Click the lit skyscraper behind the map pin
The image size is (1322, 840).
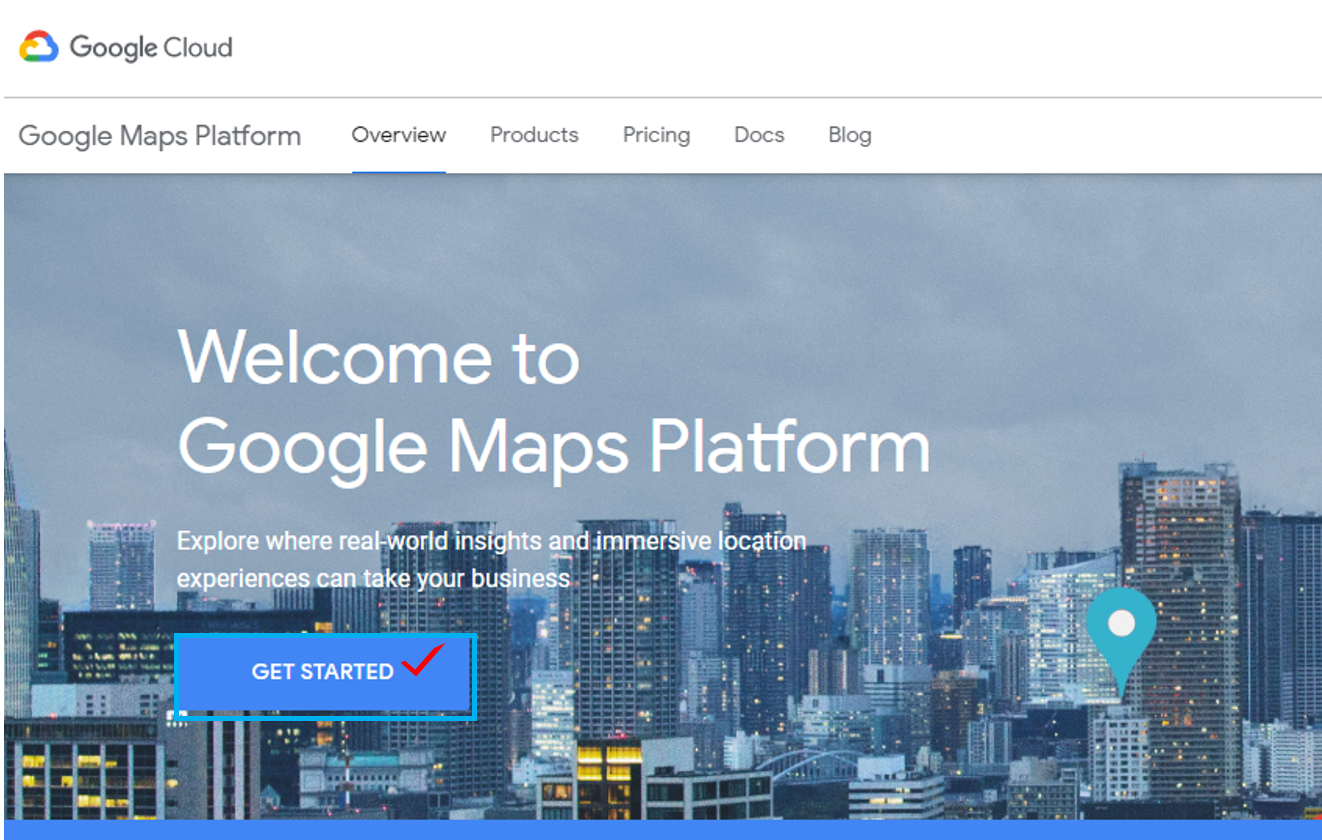click(x=1180, y=560)
